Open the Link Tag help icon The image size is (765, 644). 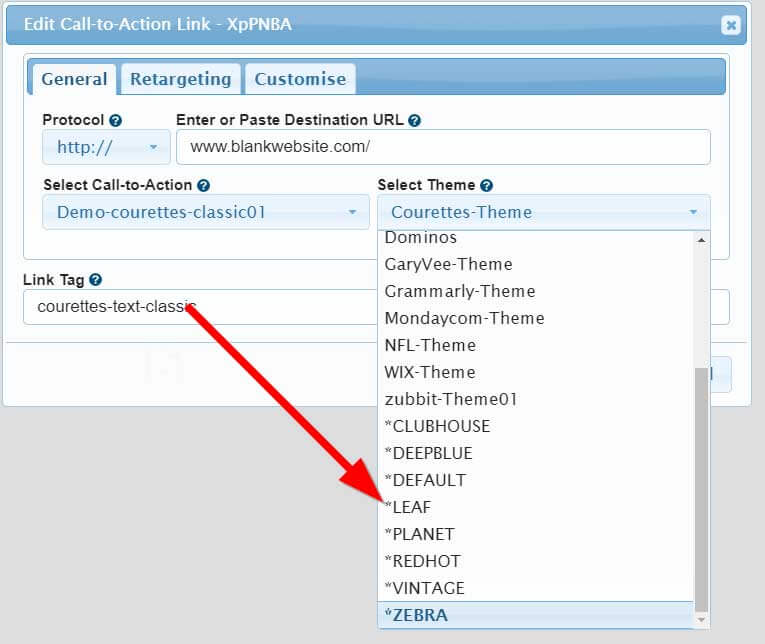click(x=96, y=280)
